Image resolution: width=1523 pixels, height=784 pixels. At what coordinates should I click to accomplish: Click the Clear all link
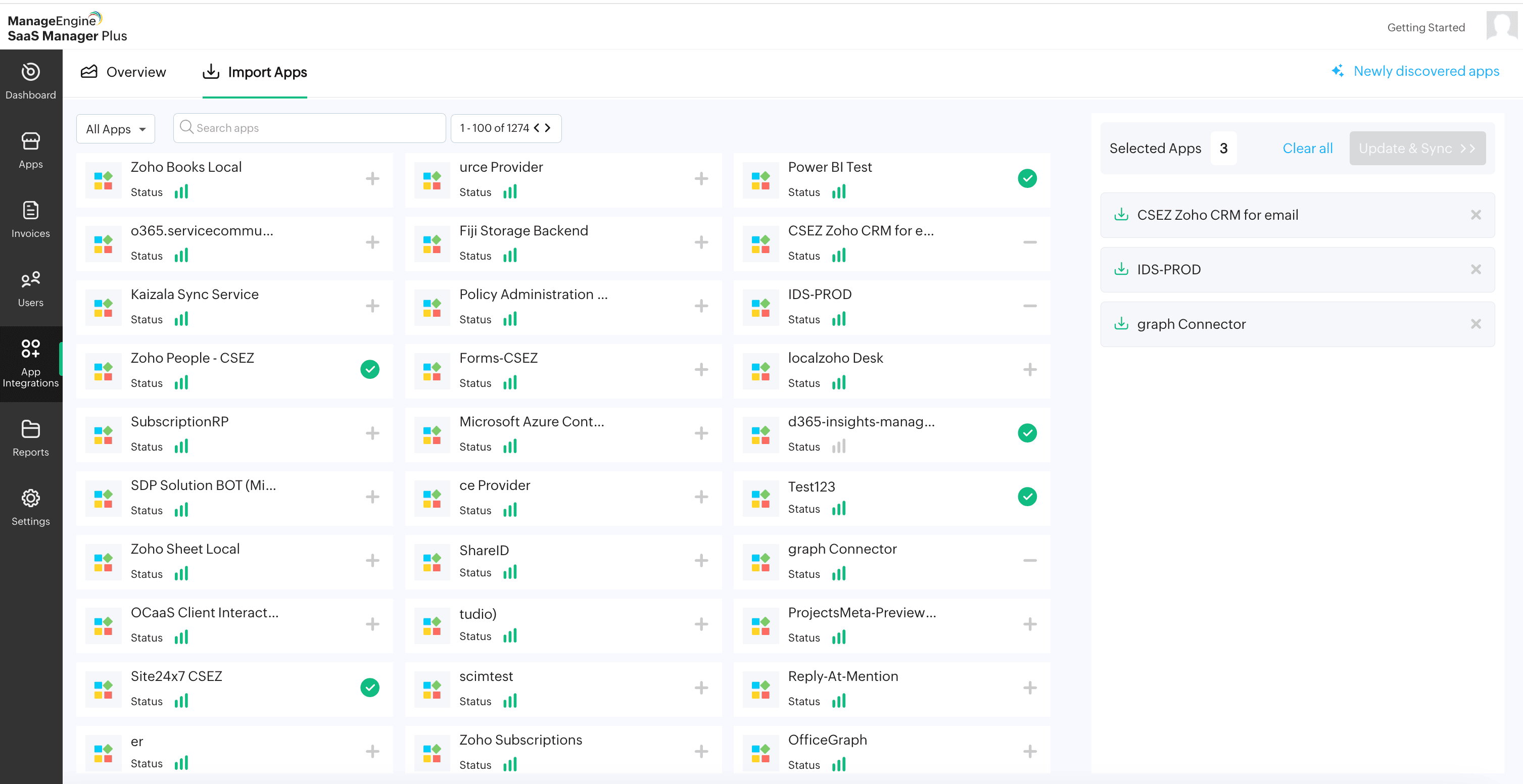click(x=1307, y=149)
